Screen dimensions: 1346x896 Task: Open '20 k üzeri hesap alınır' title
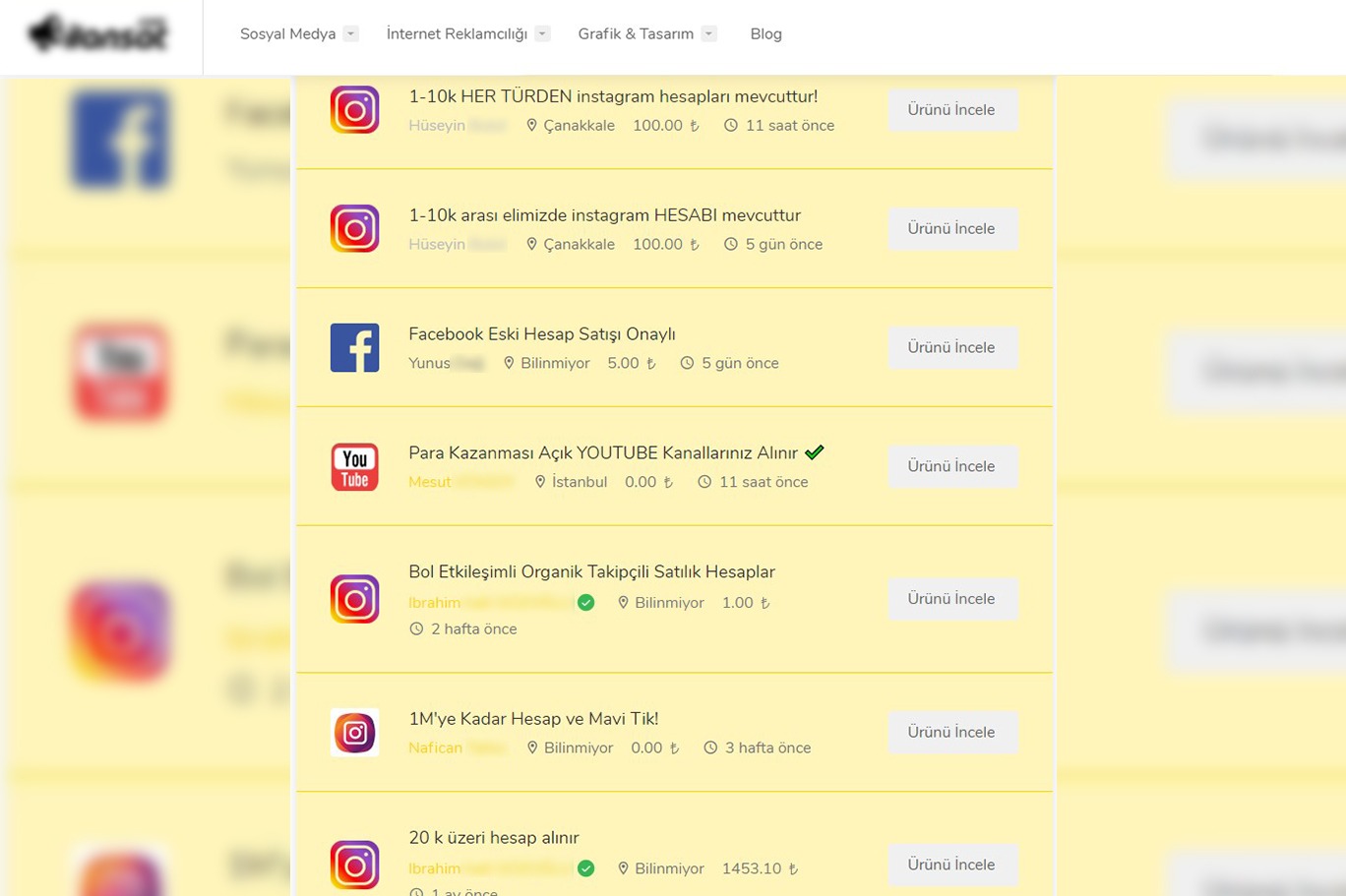(x=494, y=838)
